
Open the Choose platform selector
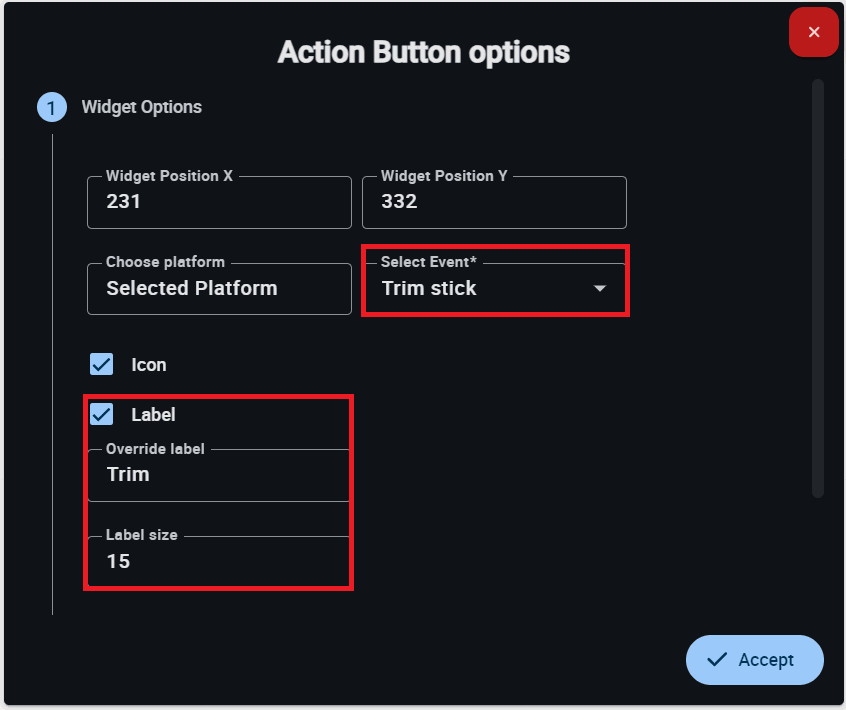coord(219,289)
